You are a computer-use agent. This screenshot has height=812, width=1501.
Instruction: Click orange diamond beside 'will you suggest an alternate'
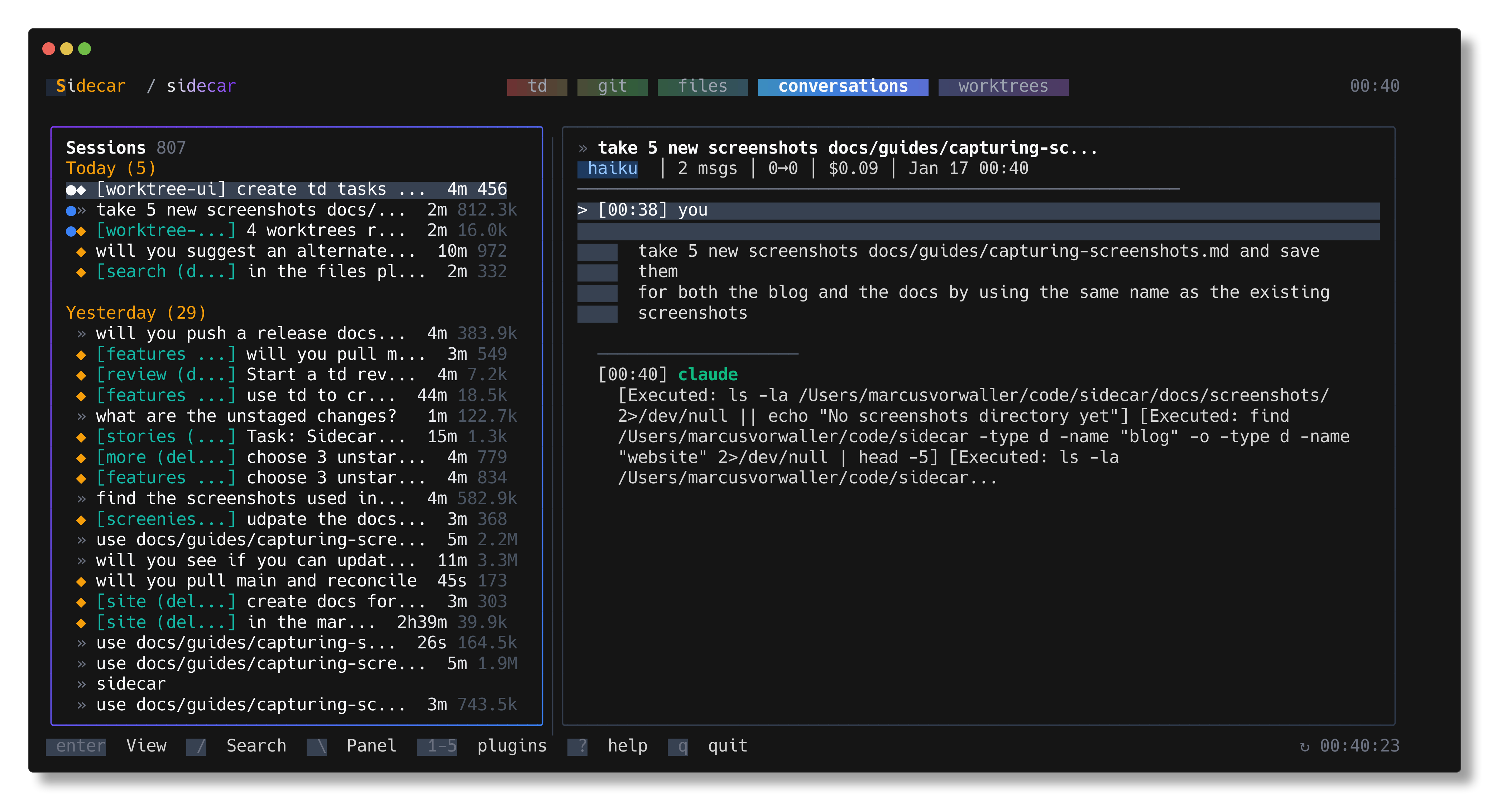pos(81,252)
